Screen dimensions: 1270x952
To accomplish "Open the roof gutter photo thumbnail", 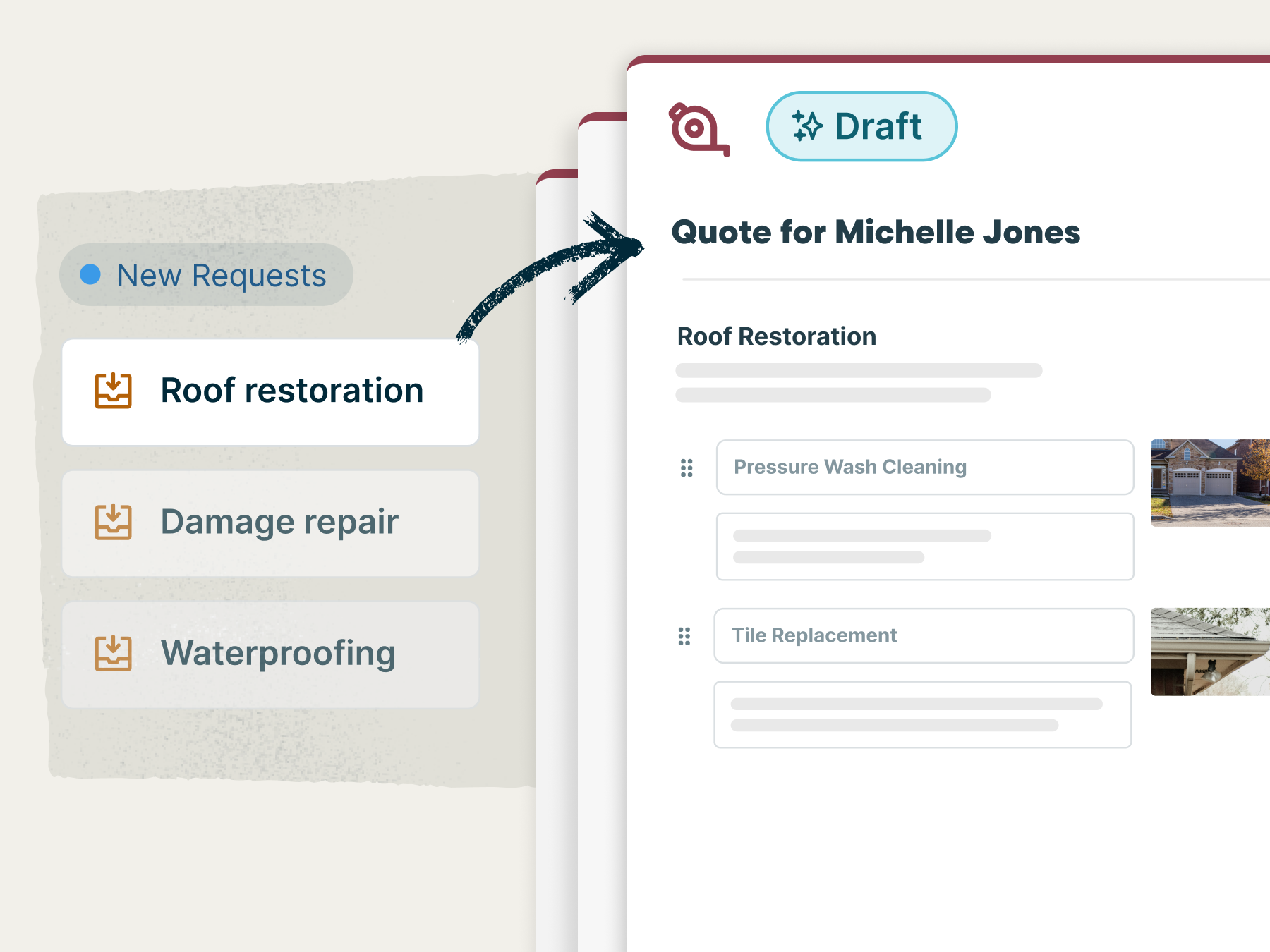I will point(1209,652).
